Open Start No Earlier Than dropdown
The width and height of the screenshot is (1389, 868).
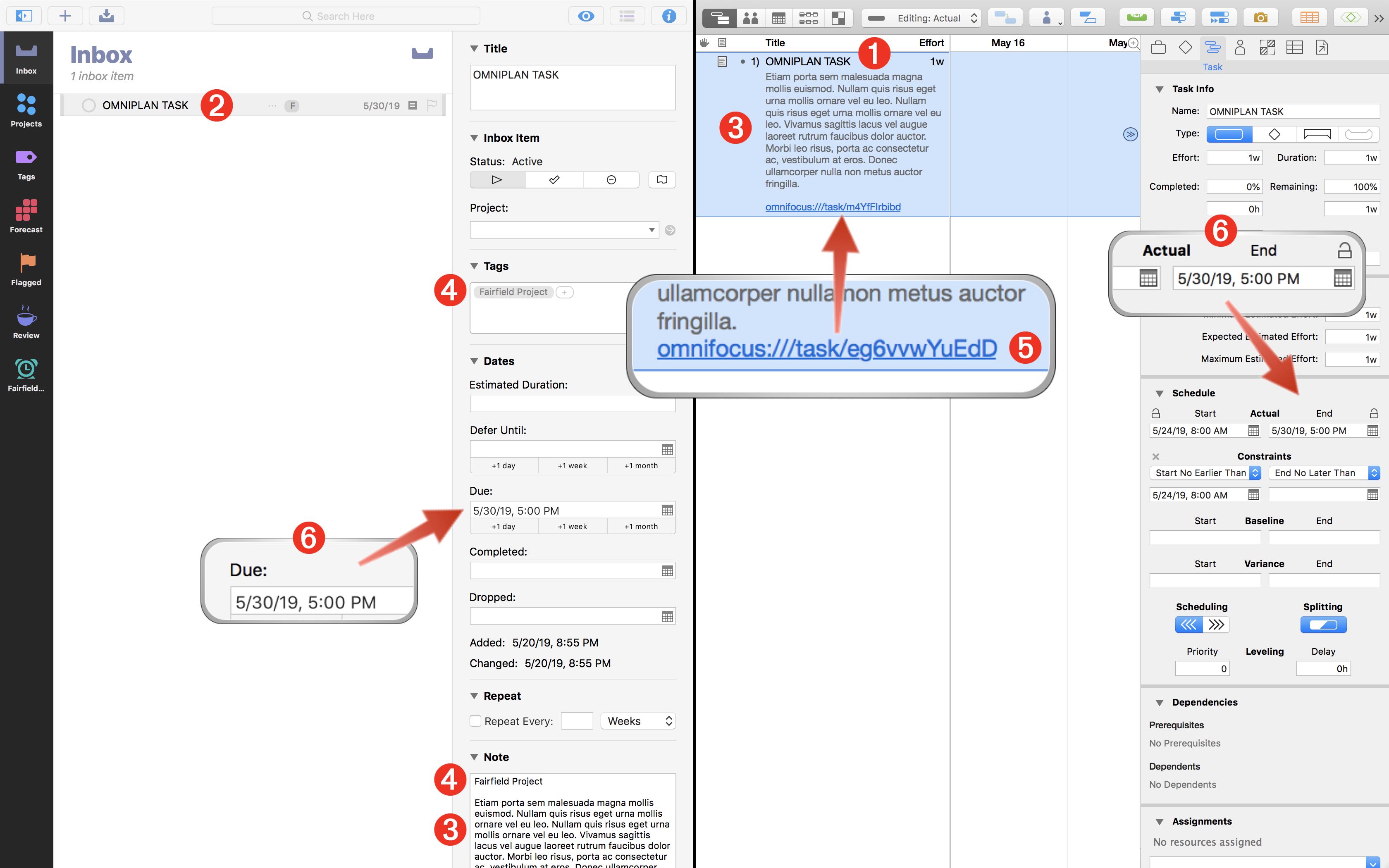click(x=1205, y=473)
